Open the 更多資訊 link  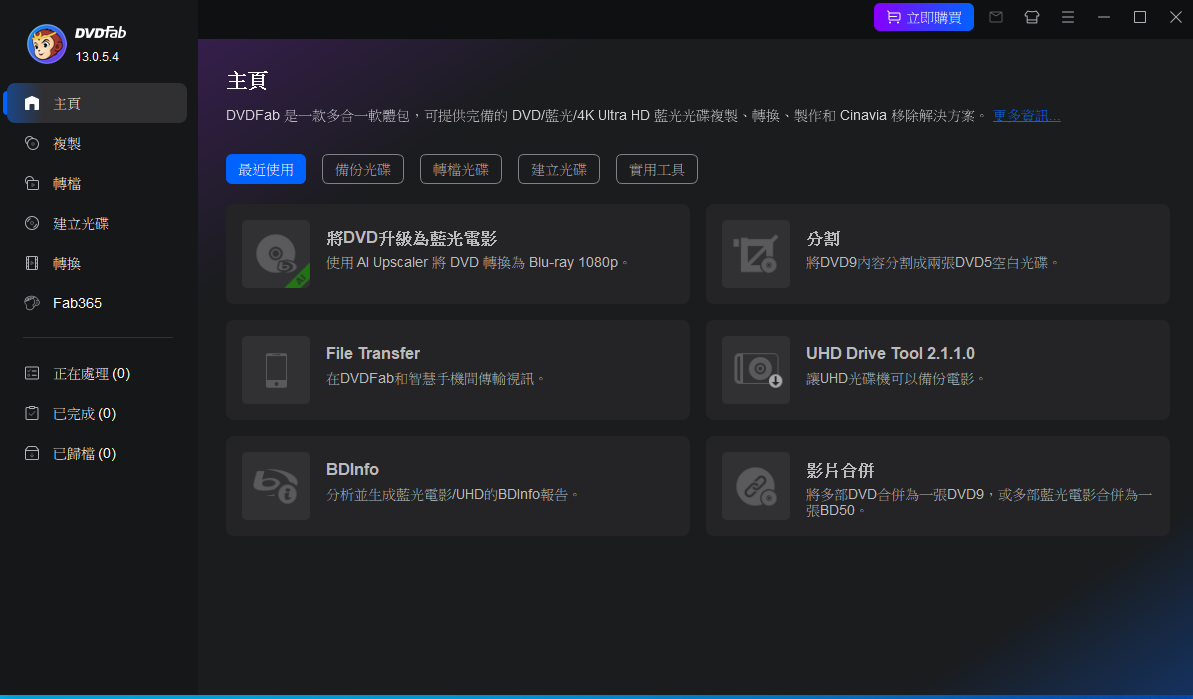[1026, 116]
